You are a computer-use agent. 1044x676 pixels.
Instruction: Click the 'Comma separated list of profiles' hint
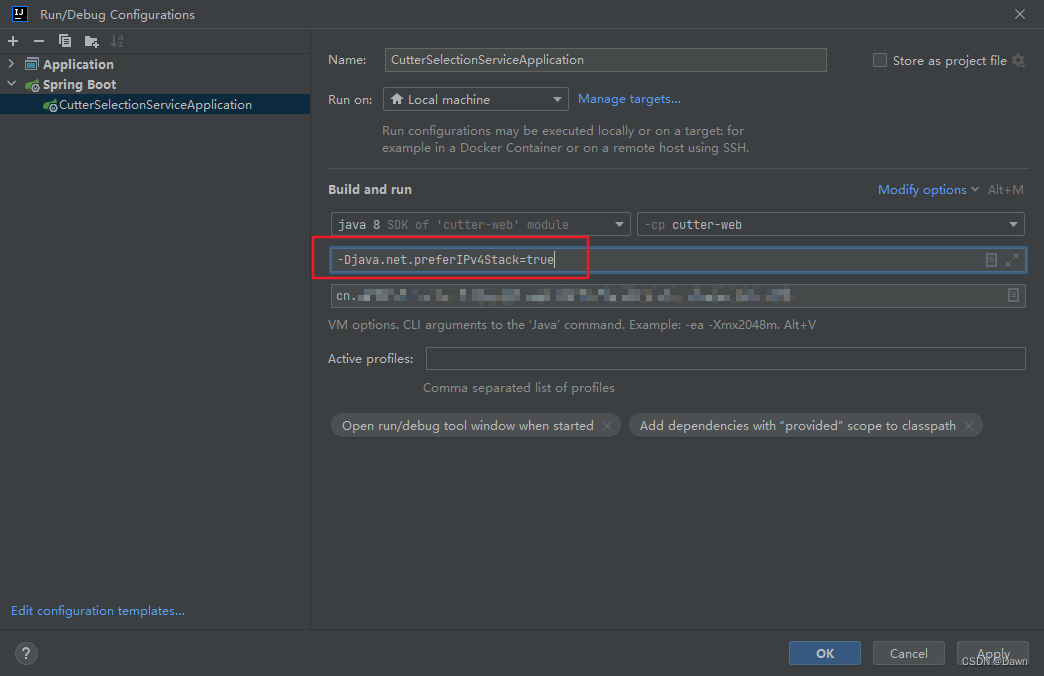click(x=519, y=388)
